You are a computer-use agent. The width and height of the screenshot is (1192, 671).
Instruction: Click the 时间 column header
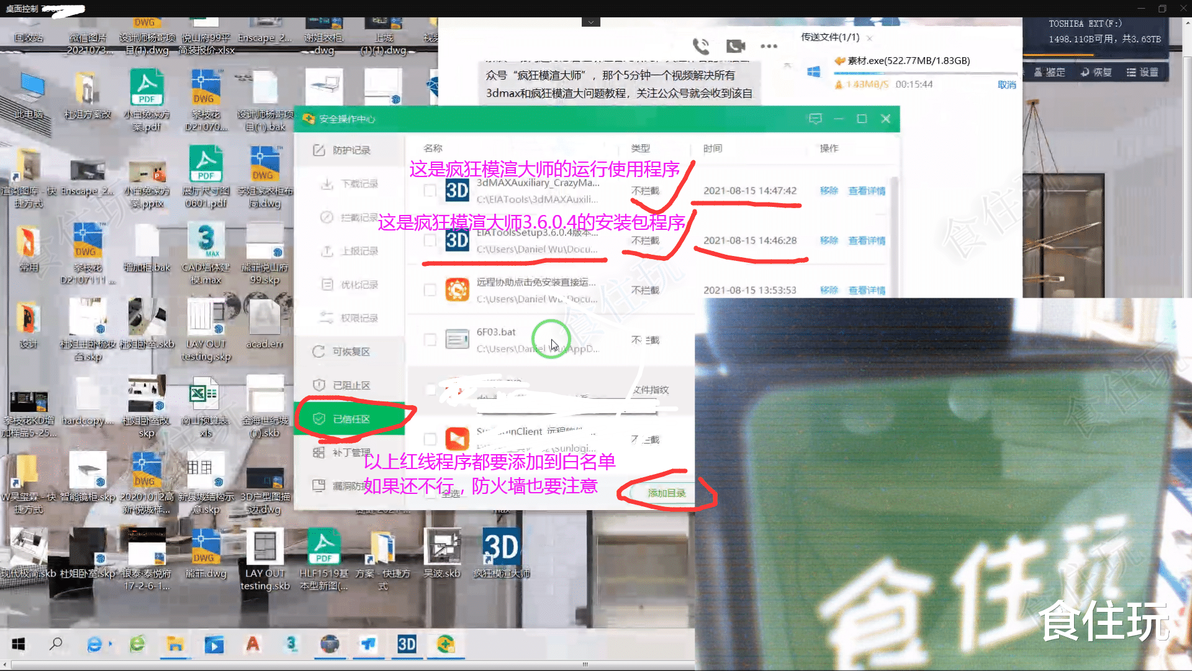(712, 148)
